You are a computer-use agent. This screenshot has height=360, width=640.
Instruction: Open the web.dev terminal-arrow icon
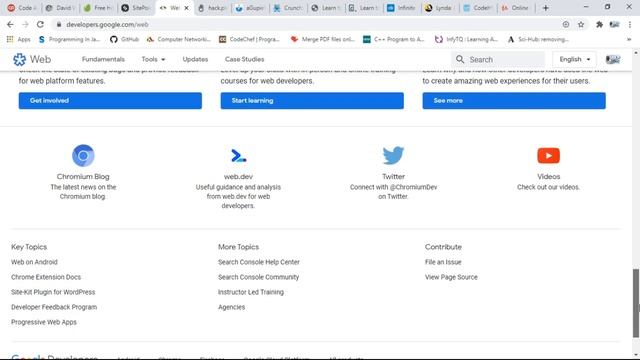coord(238,156)
